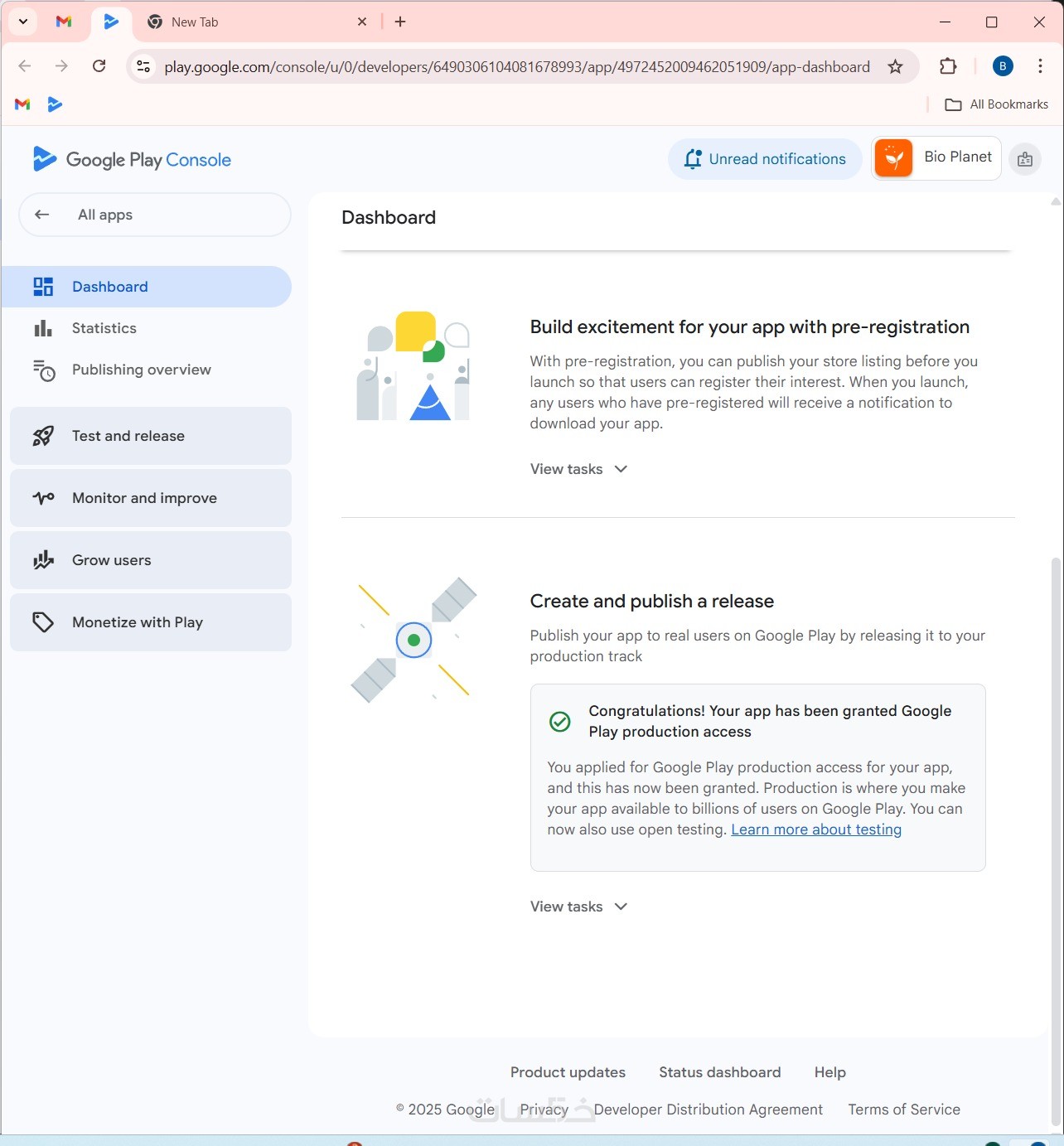Go forward in browser history
This screenshot has height=1146, width=1064.
(61, 66)
